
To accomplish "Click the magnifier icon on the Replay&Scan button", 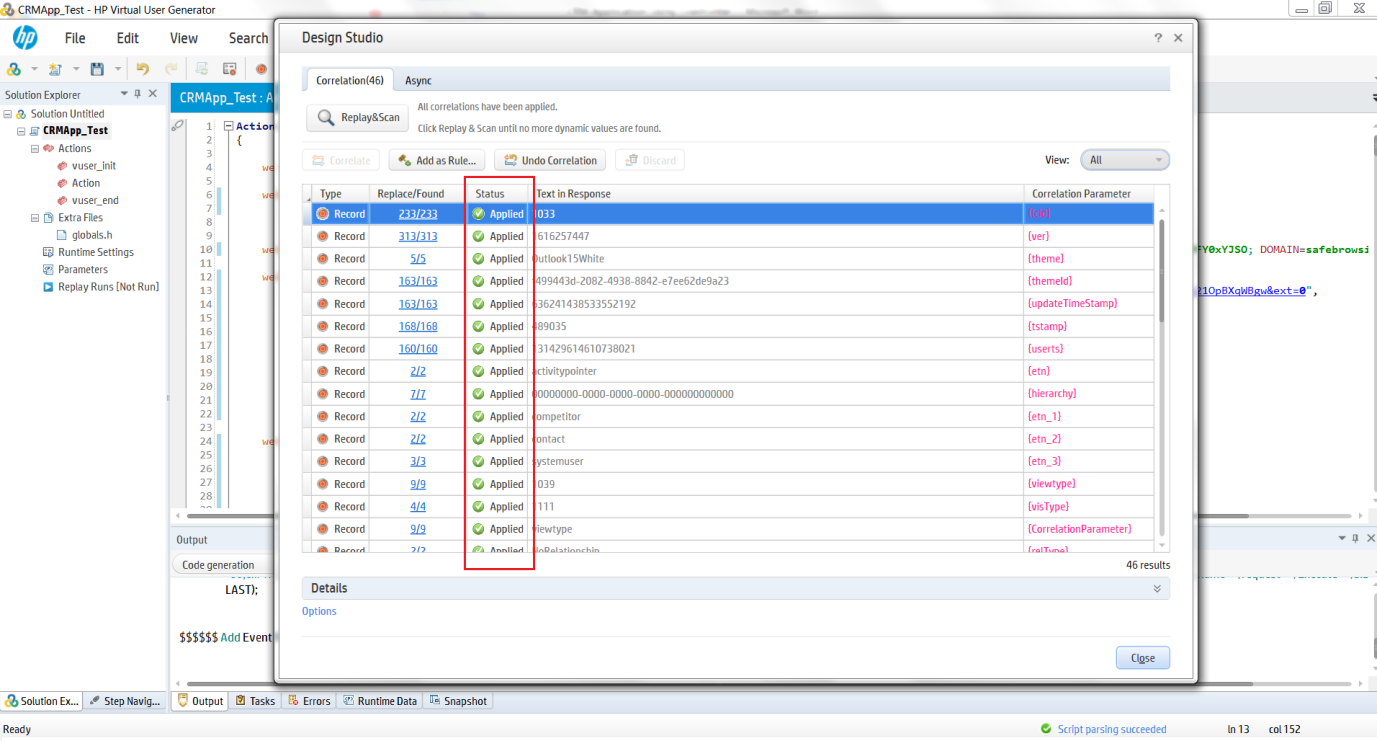I will click(326, 118).
